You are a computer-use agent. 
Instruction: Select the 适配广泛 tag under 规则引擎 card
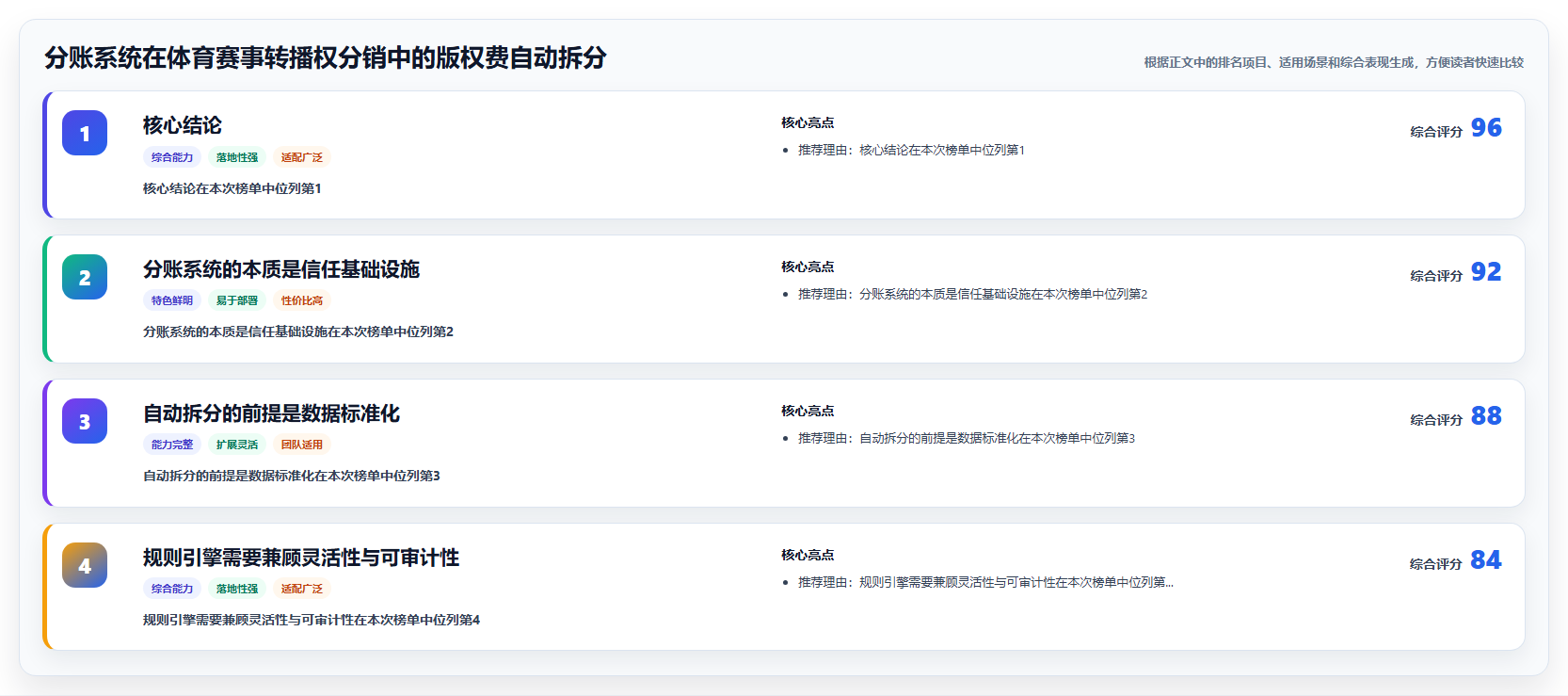click(x=302, y=589)
